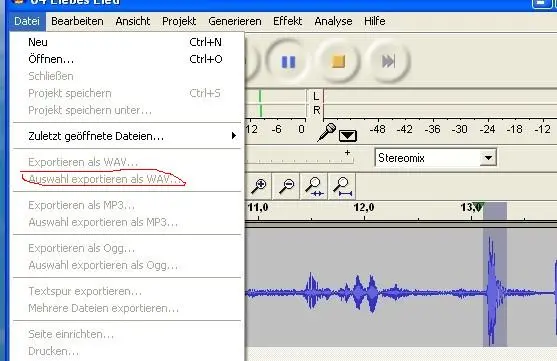The image size is (557, 361).
Task: Click Auswahl exportieren als WAV... entry
Action: tap(127, 179)
